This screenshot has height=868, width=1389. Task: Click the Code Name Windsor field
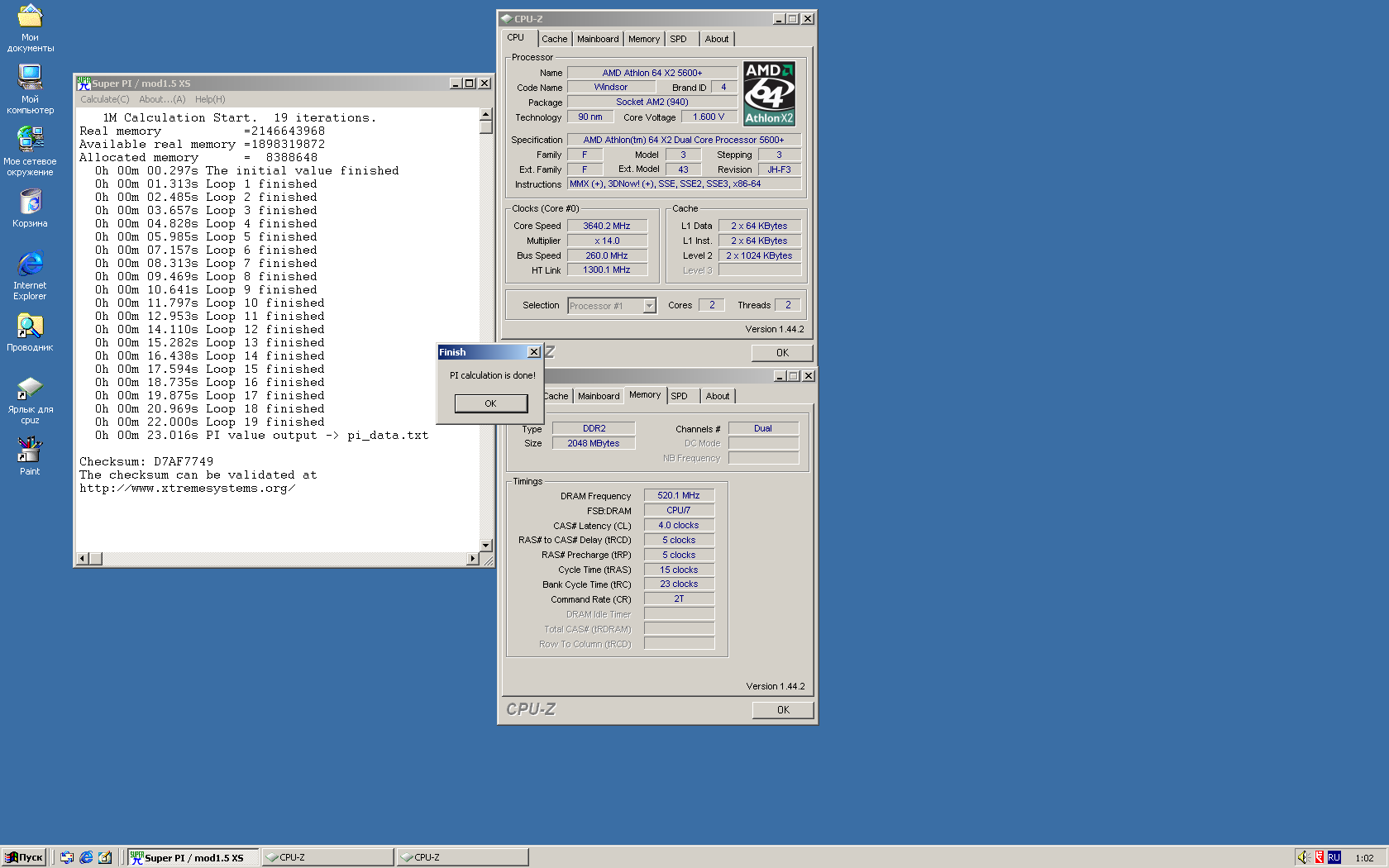611,88
